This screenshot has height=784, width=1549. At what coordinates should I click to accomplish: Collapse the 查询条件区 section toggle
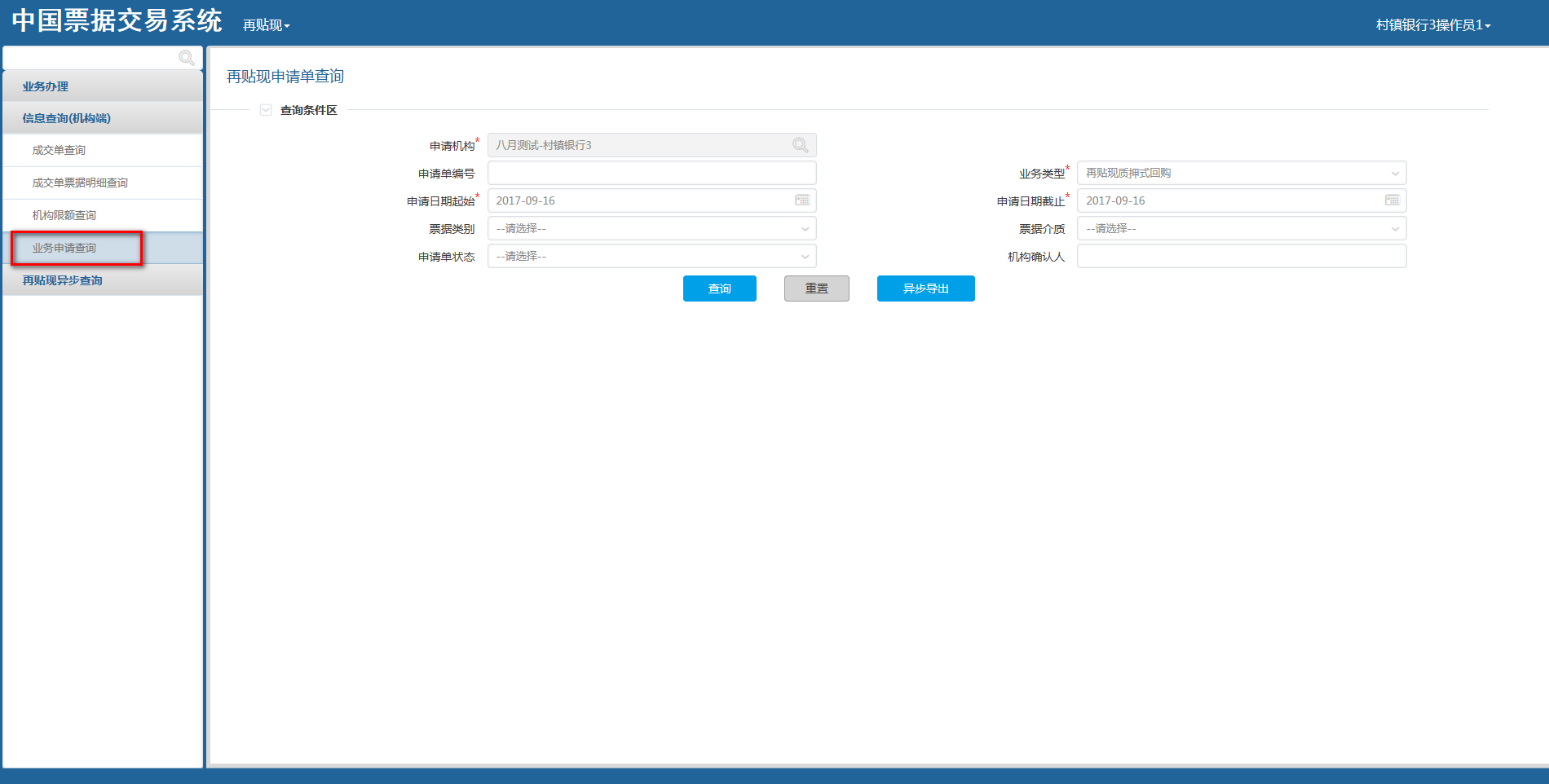click(266, 110)
